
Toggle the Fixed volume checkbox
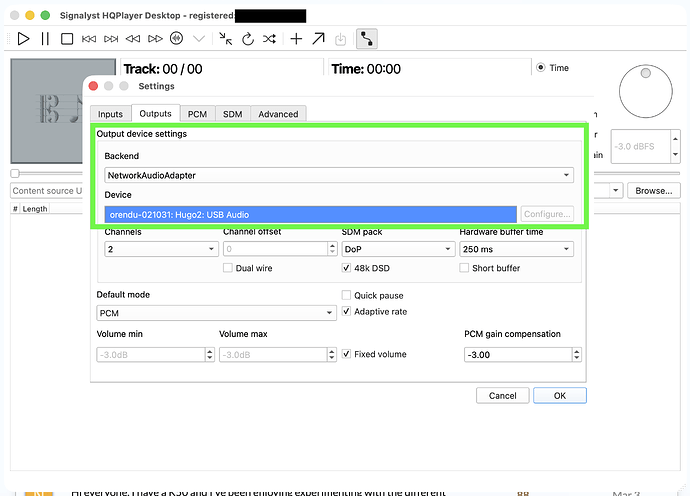click(x=346, y=354)
